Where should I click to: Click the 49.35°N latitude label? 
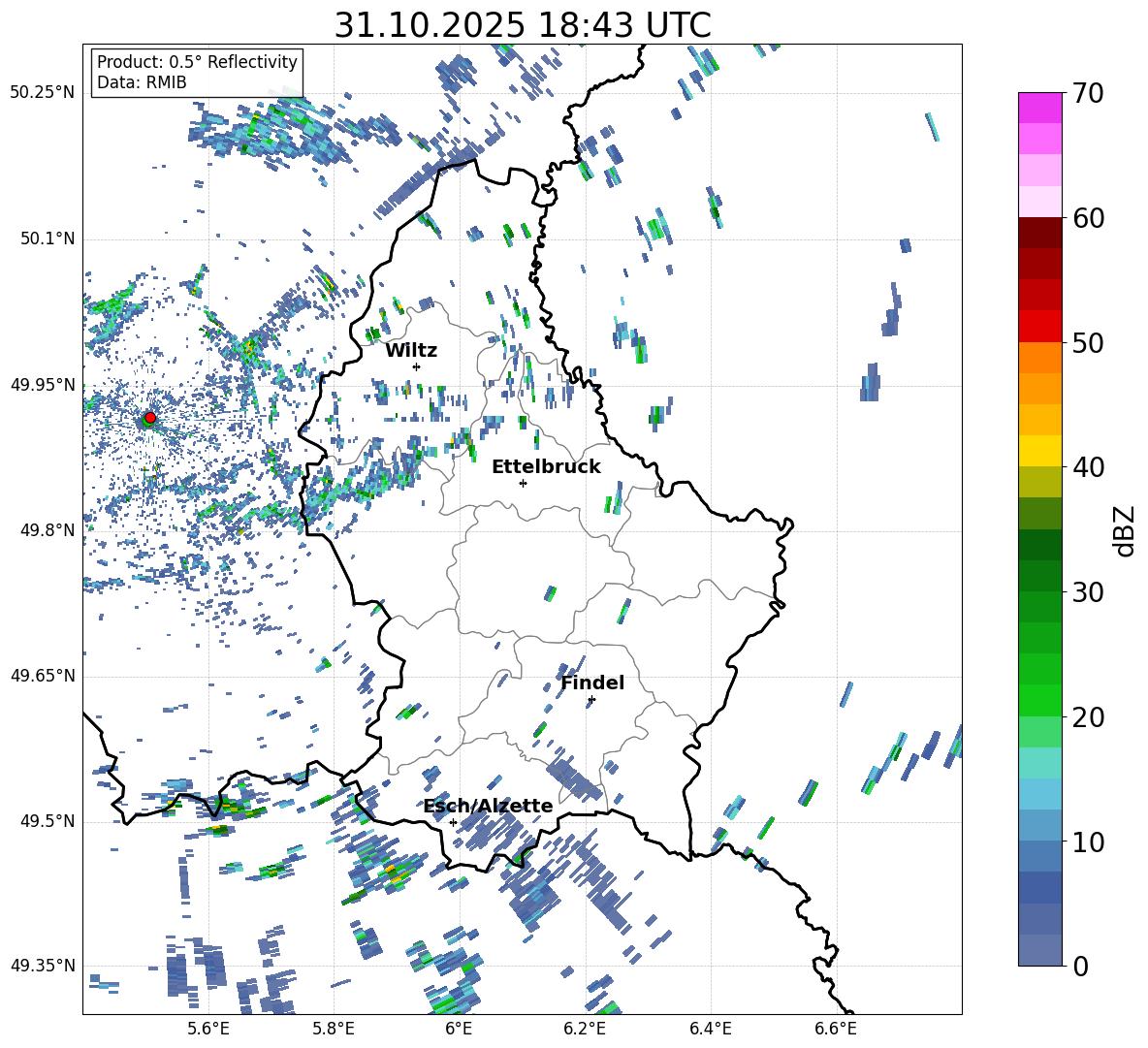pyautogui.click(x=43, y=966)
